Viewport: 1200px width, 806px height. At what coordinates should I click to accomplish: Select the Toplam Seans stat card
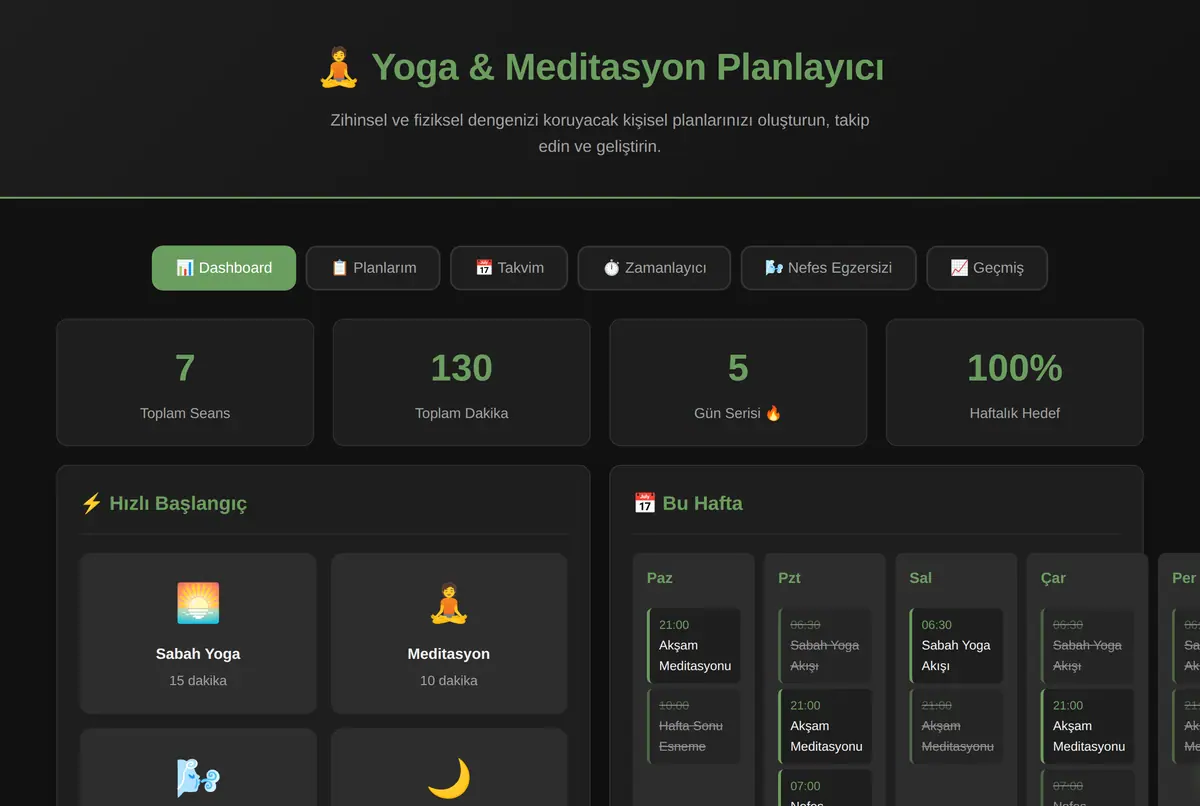(x=185, y=382)
